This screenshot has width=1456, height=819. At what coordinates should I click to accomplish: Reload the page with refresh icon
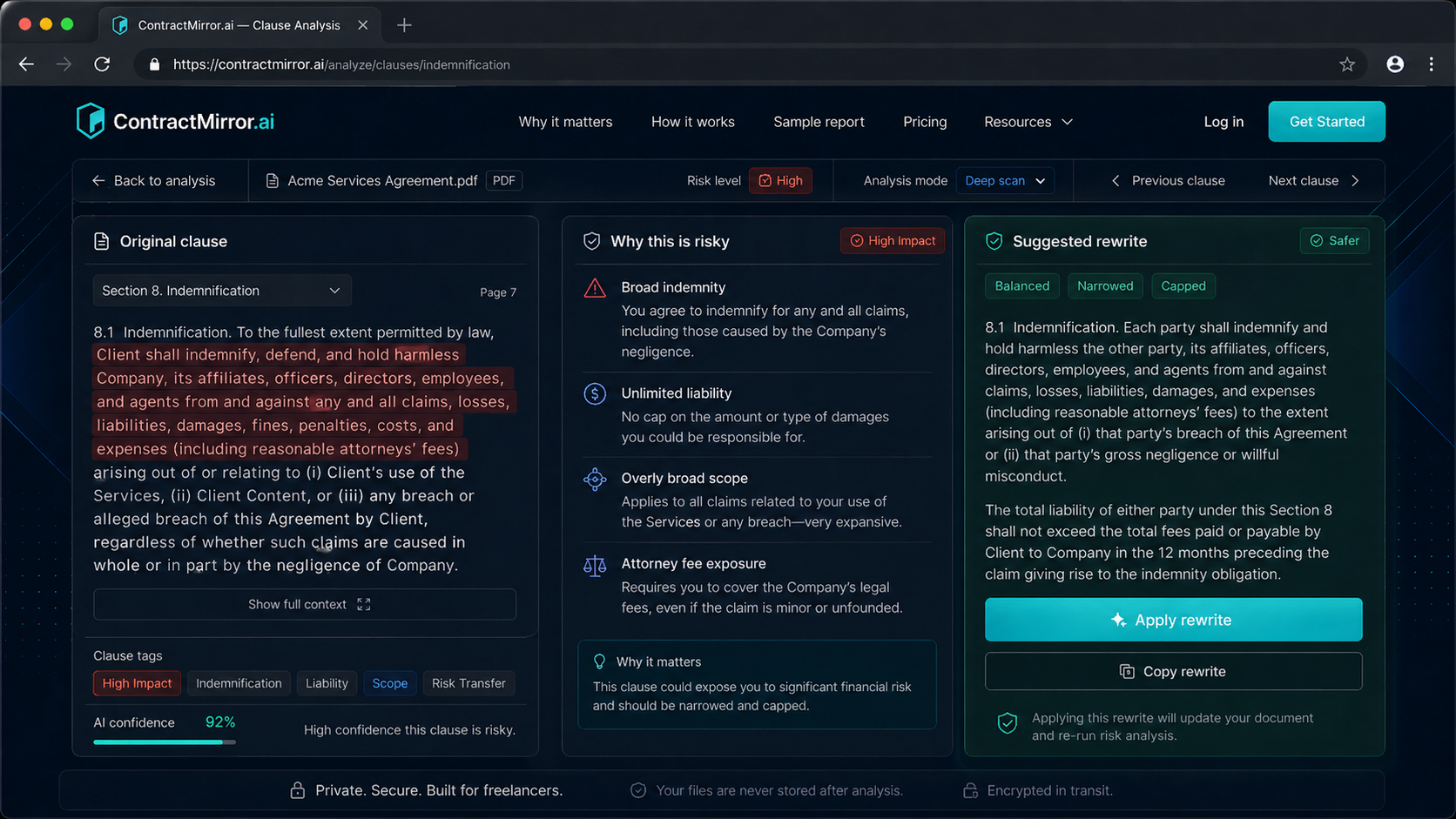tap(102, 64)
